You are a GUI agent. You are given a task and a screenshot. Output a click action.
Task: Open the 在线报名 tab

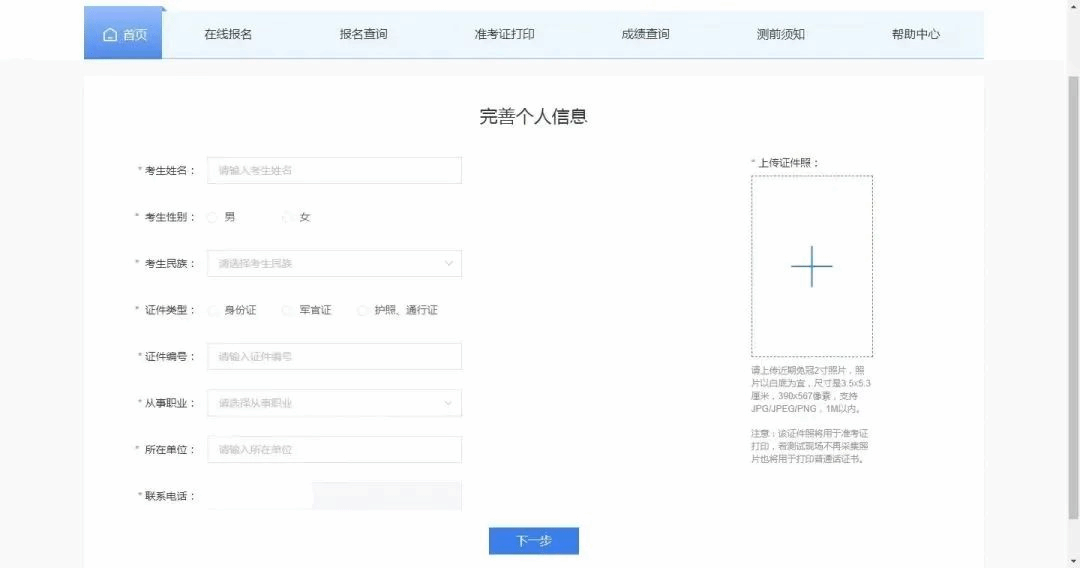click(x=228, y=34)
